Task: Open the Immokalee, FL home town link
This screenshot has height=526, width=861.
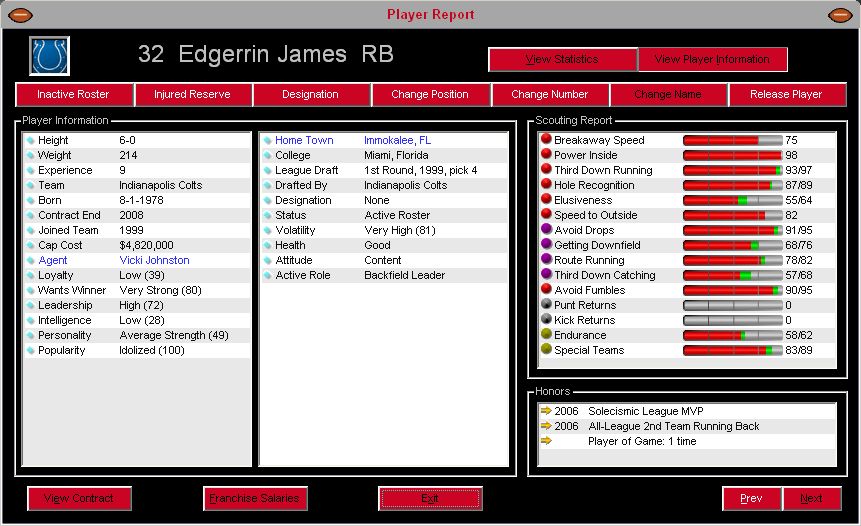Action: click(397, 140)
